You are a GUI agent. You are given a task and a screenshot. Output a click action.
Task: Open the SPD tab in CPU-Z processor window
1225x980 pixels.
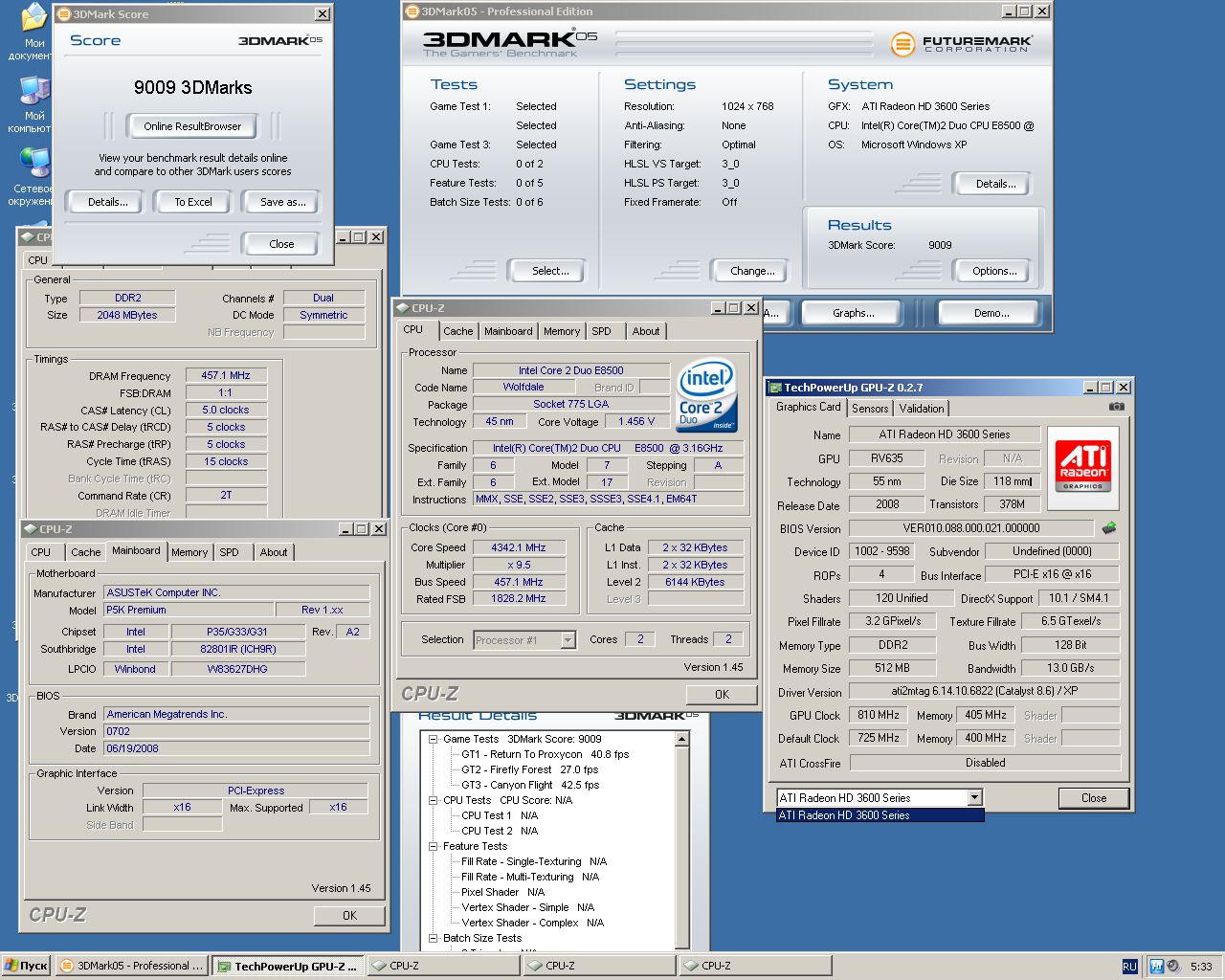(601, 331)
